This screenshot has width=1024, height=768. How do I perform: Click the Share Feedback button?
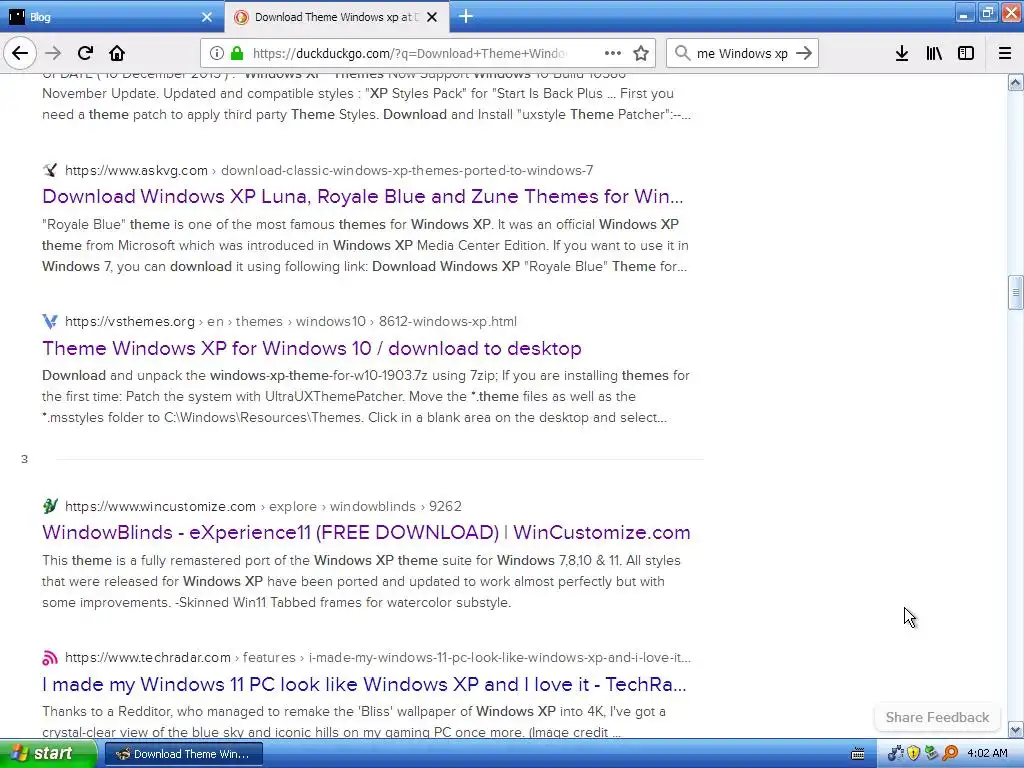pyautogui.click(x=937, y=717)
